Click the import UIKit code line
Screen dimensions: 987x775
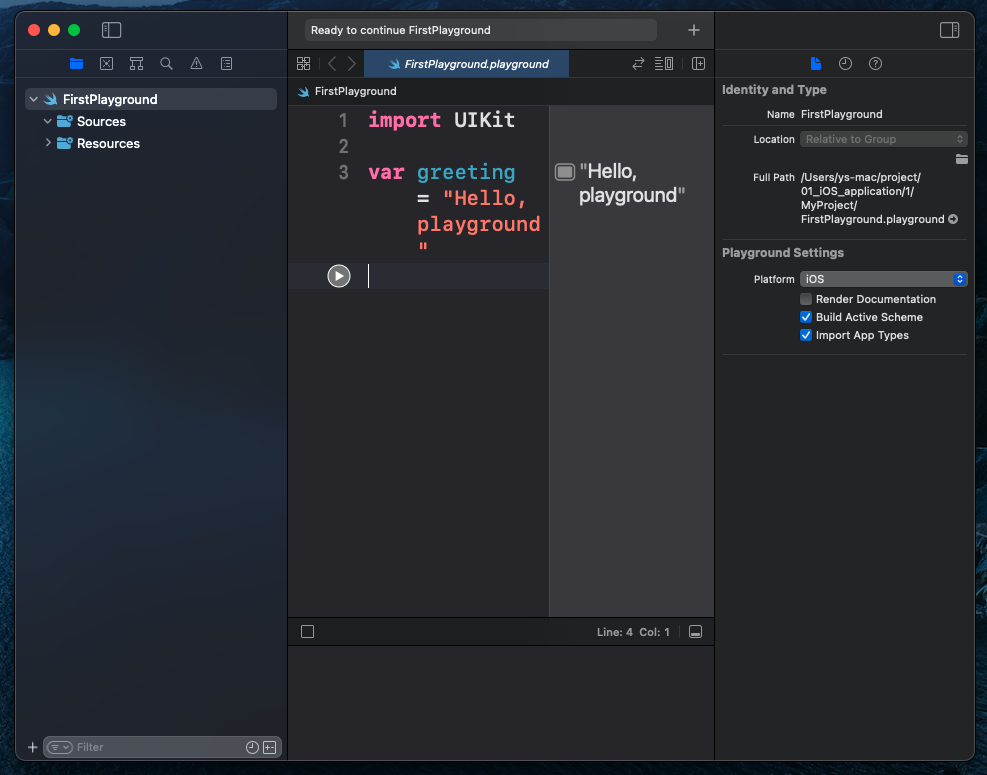[x=441, y=120]
